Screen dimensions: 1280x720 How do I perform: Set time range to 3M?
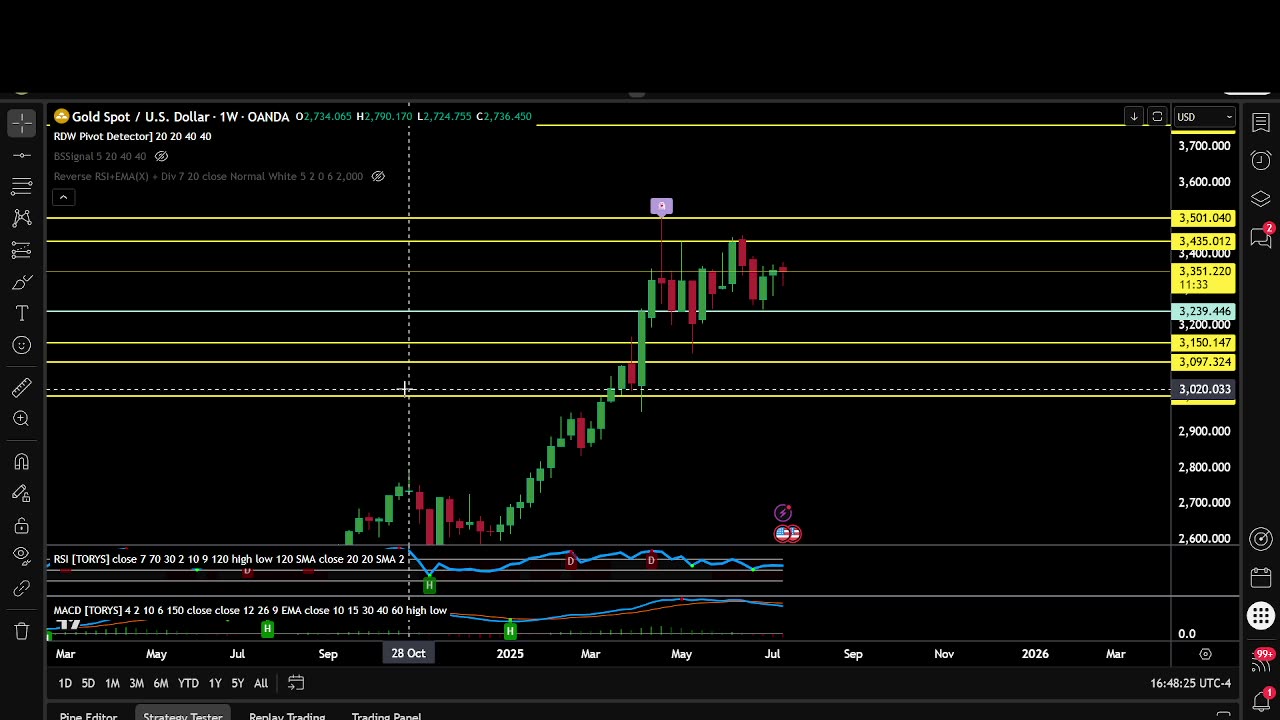coord(136,683)
